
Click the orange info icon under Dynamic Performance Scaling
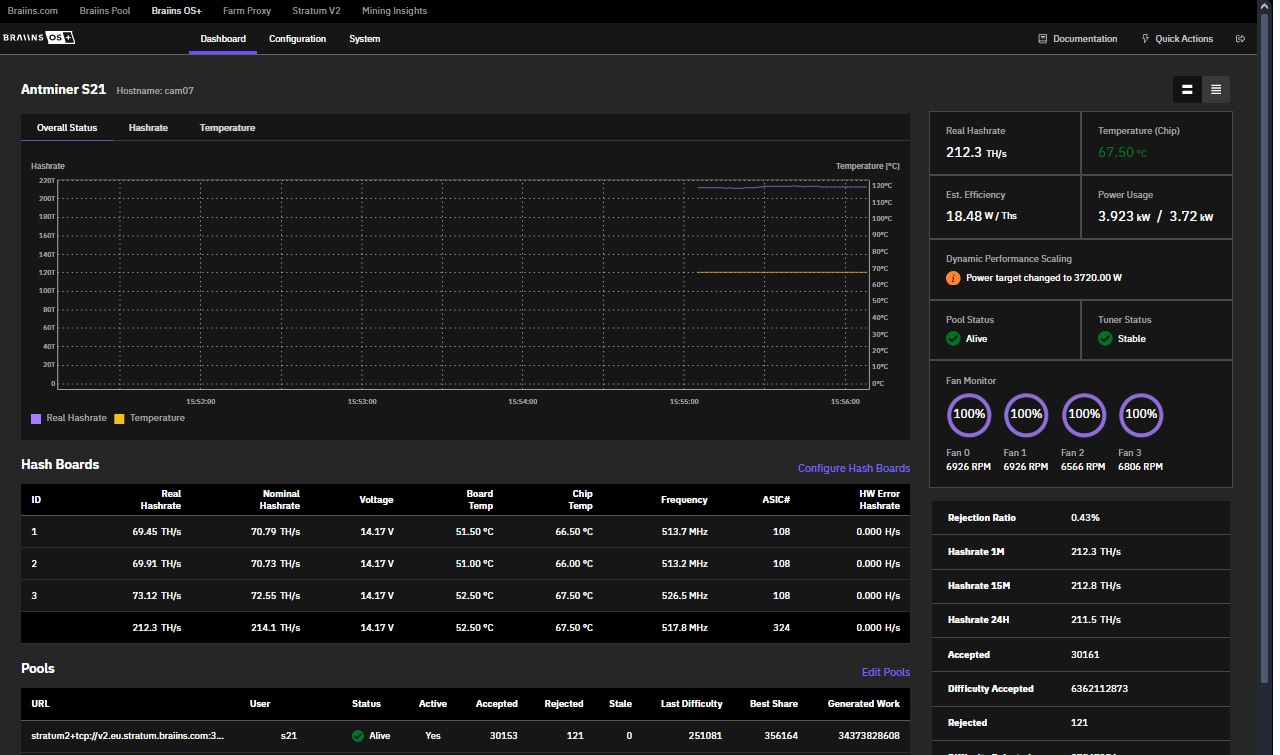tap(953, 278)
